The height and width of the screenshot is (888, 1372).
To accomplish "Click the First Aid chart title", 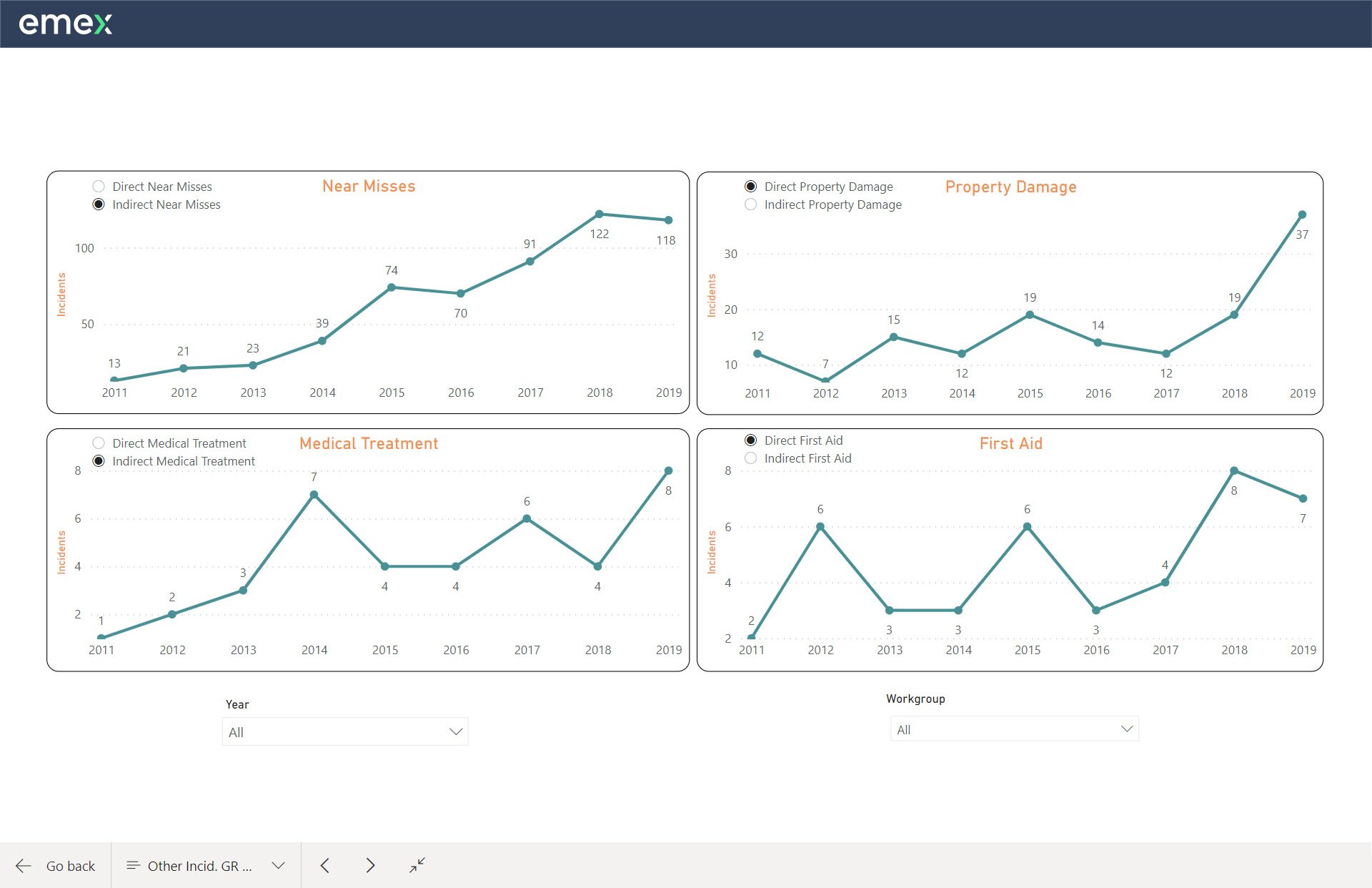I will (1010, 443).
